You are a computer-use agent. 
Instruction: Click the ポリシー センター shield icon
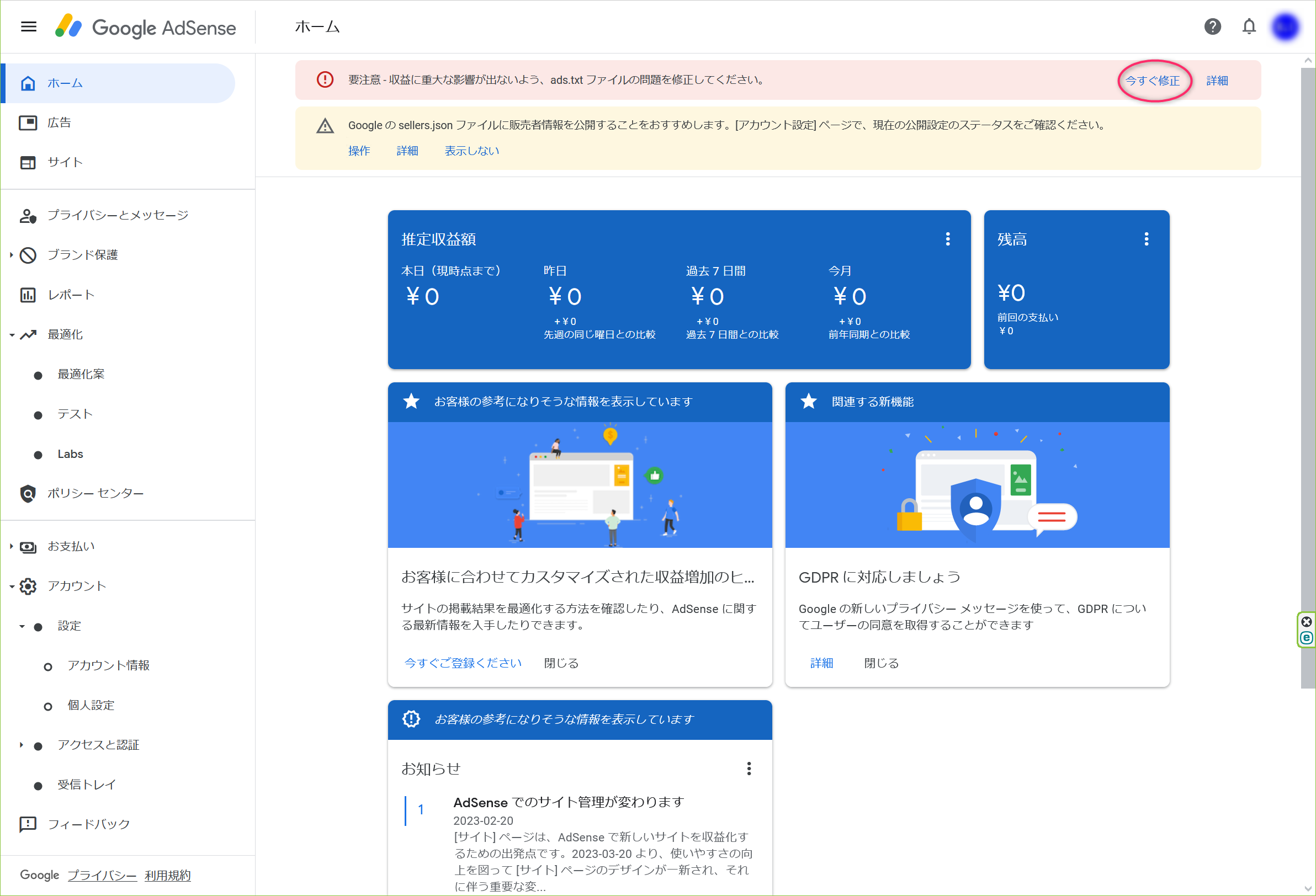[x=28, y=494]
